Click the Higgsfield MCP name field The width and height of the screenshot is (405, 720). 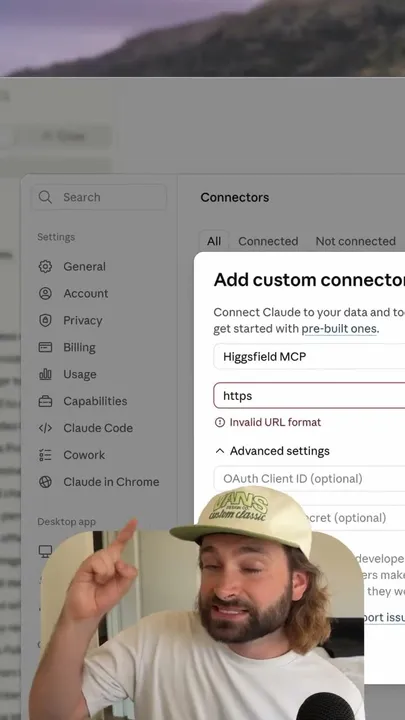pos(309,356)
